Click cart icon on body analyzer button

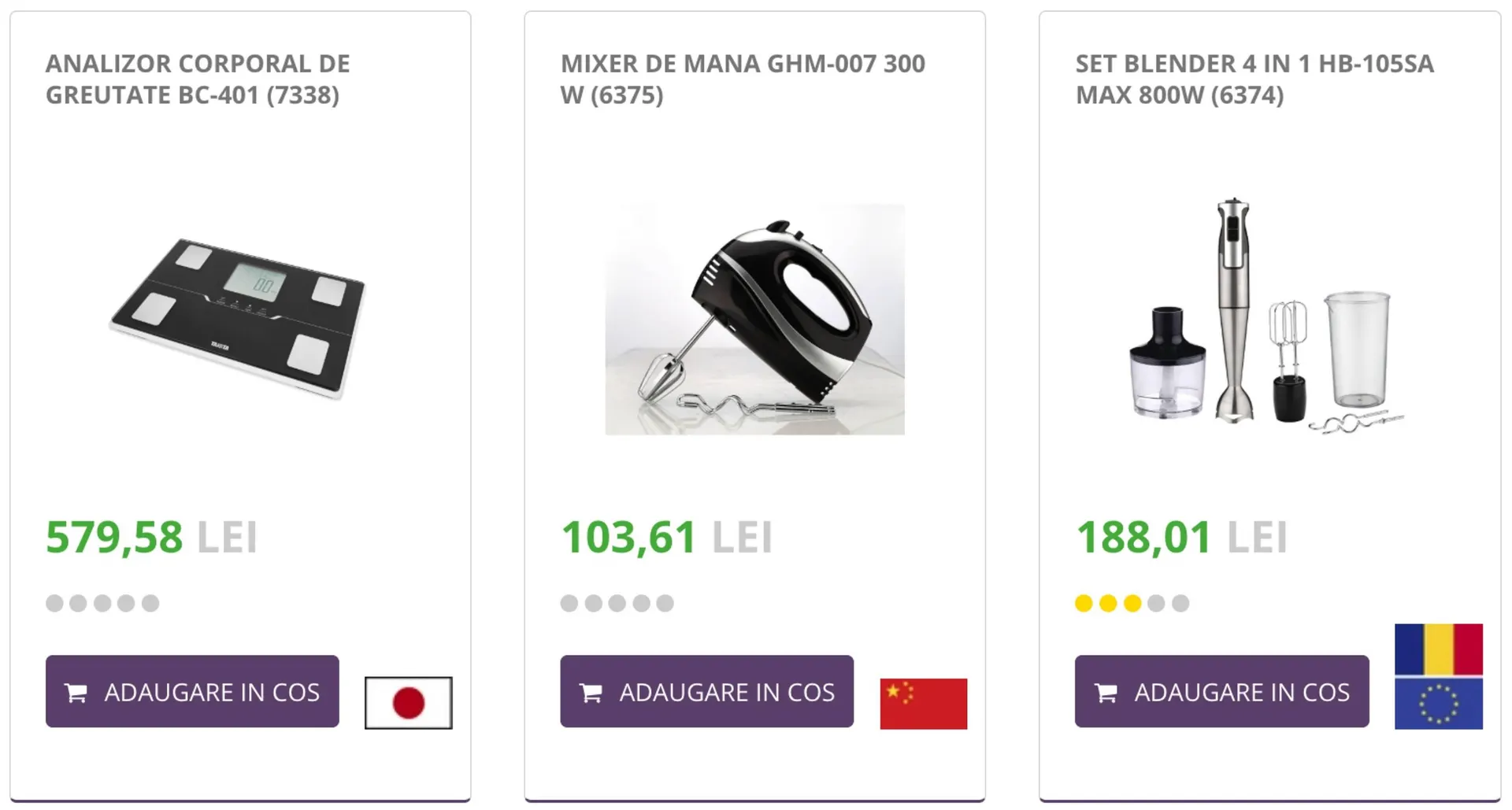(76, 693)
